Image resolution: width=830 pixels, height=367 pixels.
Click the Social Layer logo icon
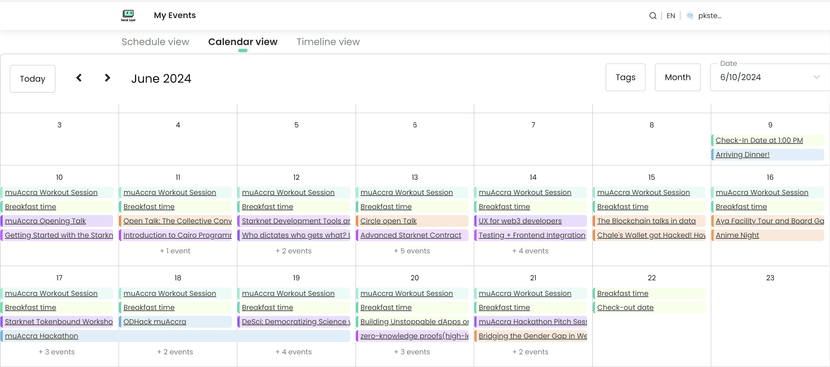click(128, 15)
